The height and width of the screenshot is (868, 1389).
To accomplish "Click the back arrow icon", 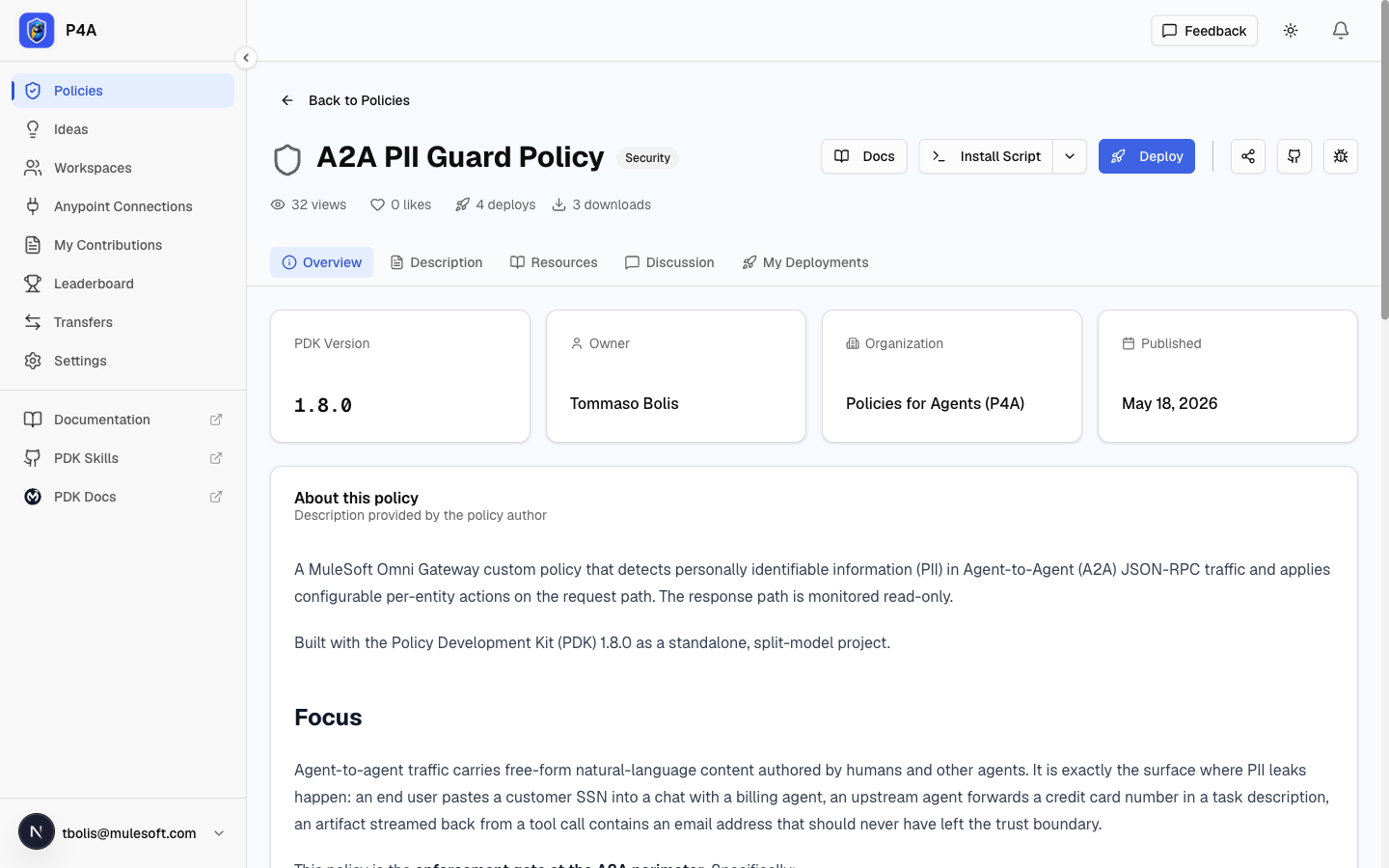I will tap(287, 100).
